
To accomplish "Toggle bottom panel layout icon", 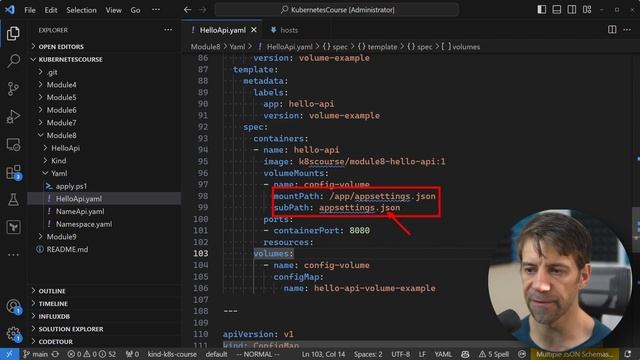I will 557,9.
